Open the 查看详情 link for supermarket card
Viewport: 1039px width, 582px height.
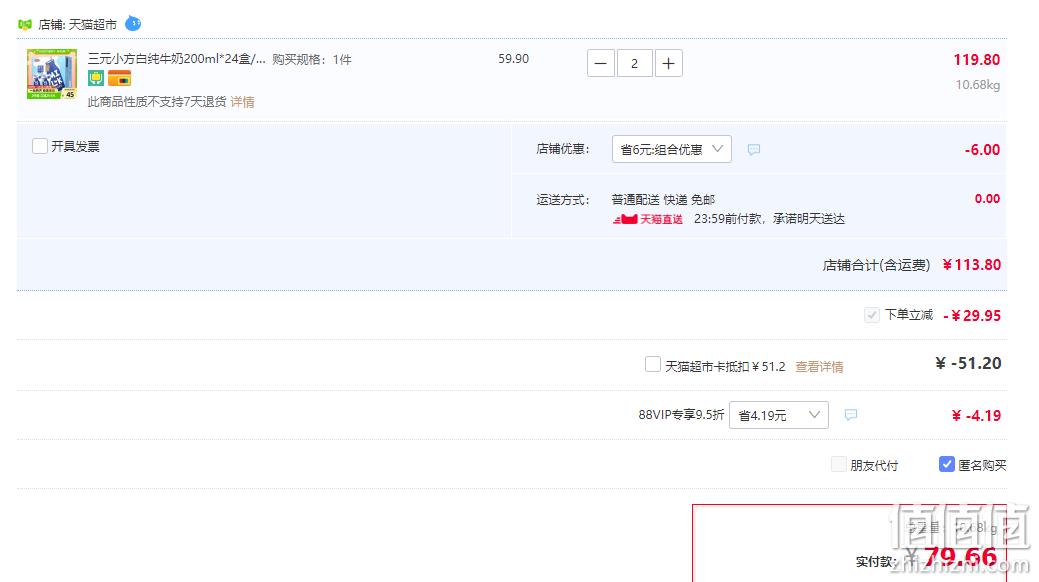819,367
